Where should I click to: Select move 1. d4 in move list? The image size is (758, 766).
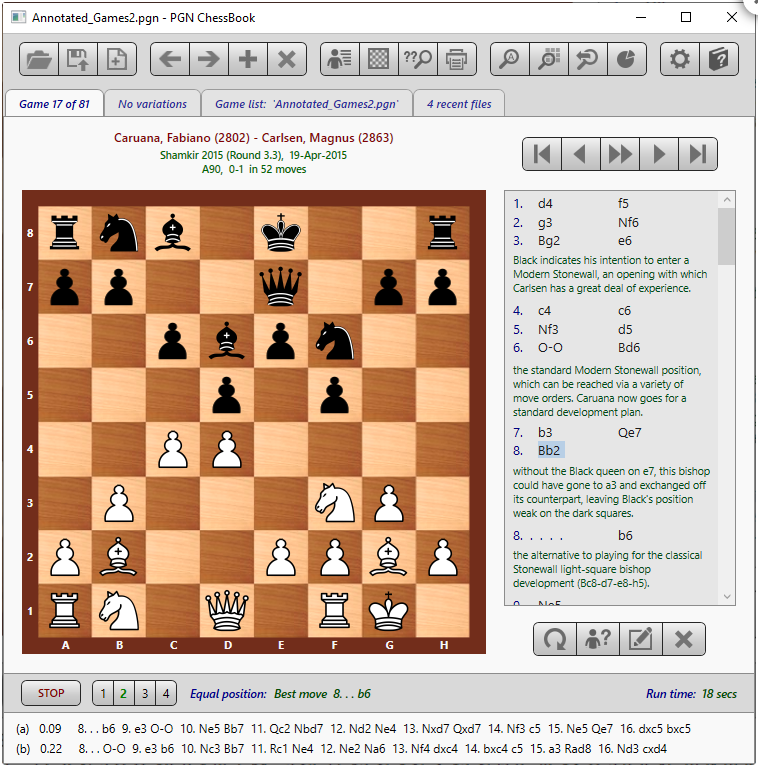(x=545, y=203)
